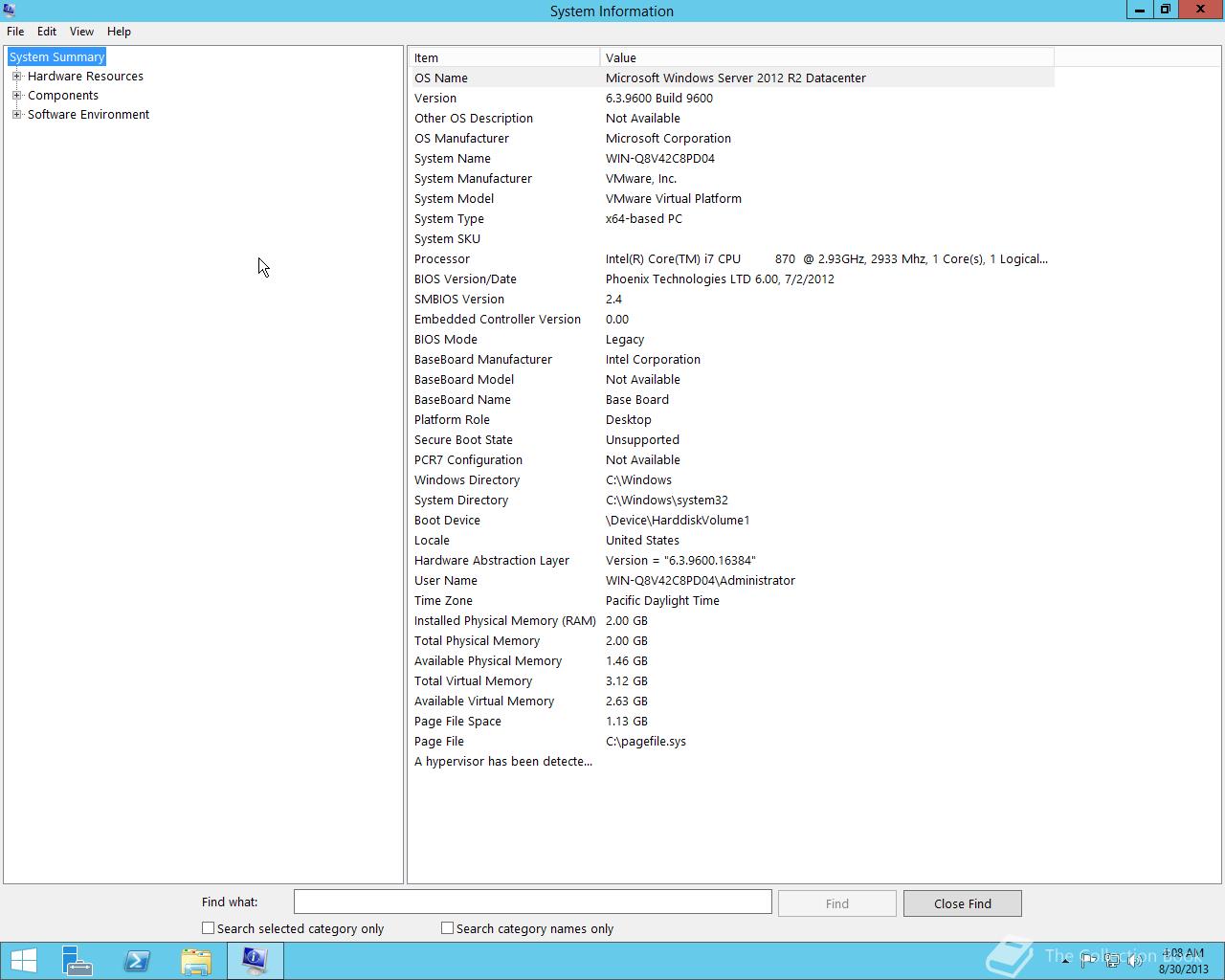The width and height of the screenshot is (1225, 980).
Task: Select the SMBIOS Version row
Action: [x=732, y=299]
